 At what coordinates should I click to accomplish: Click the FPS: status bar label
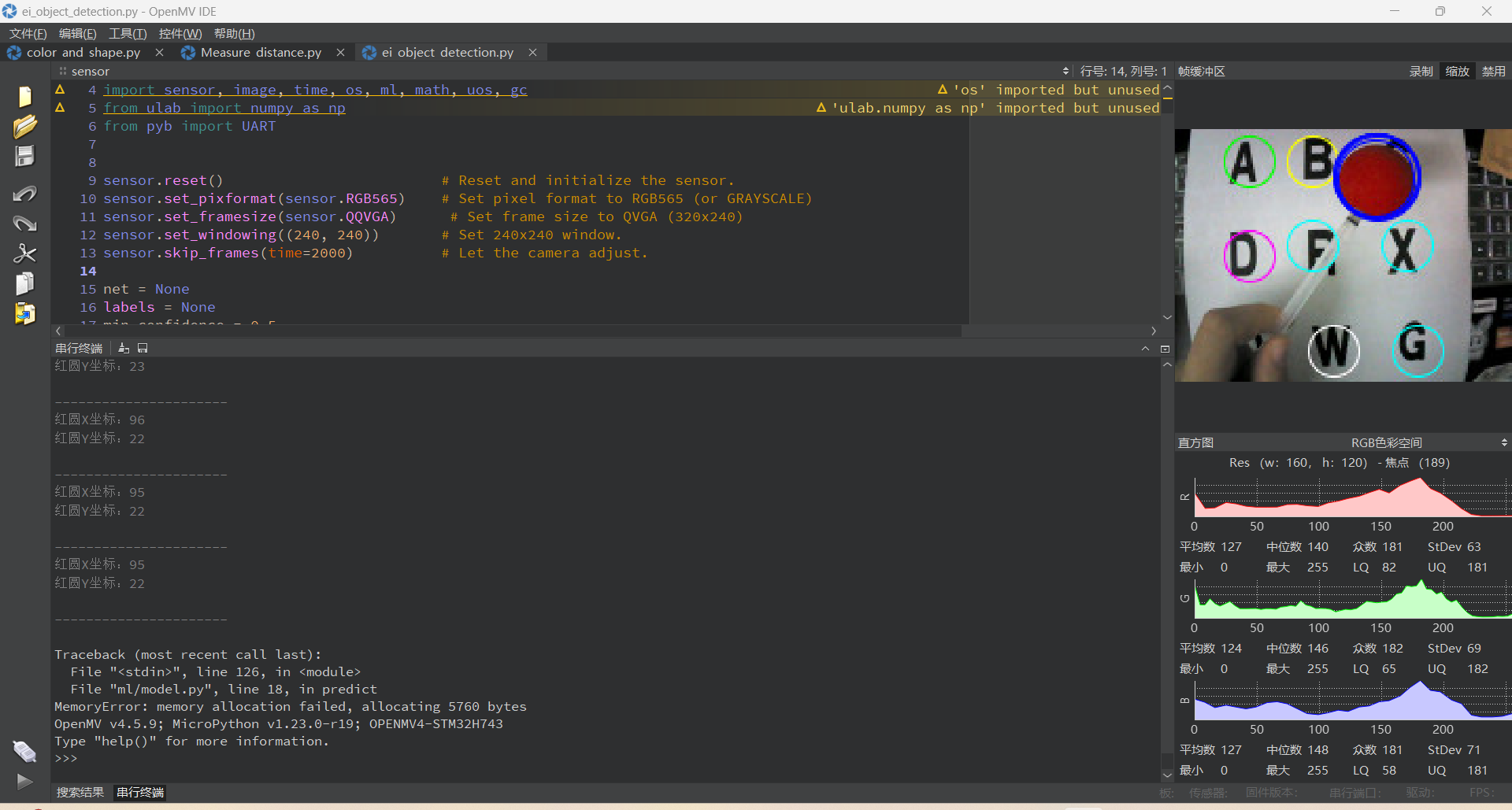pyautogui.click(x=1480, y=793)
